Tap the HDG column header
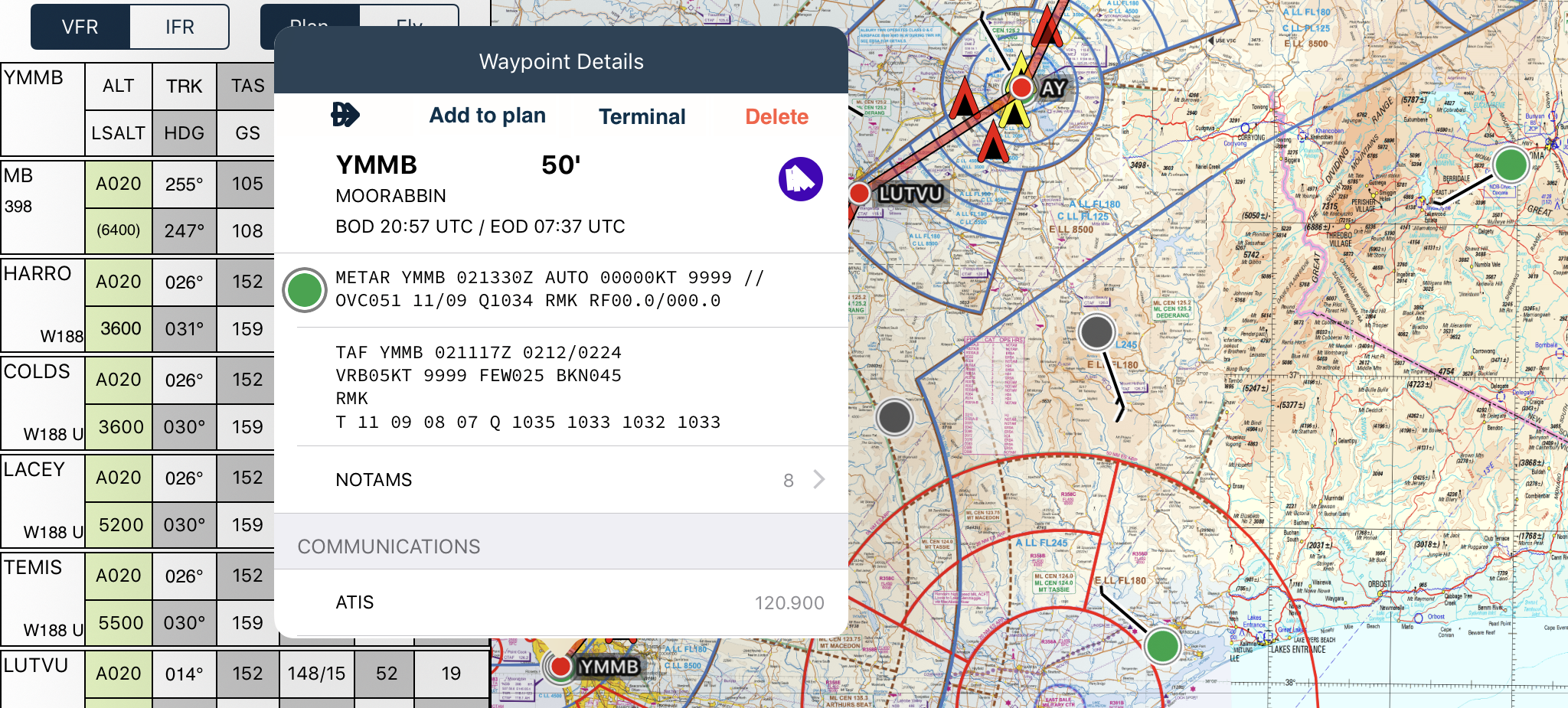Image resolution: width=1568 pixels, height=708 pixels. tap(185, 133)
